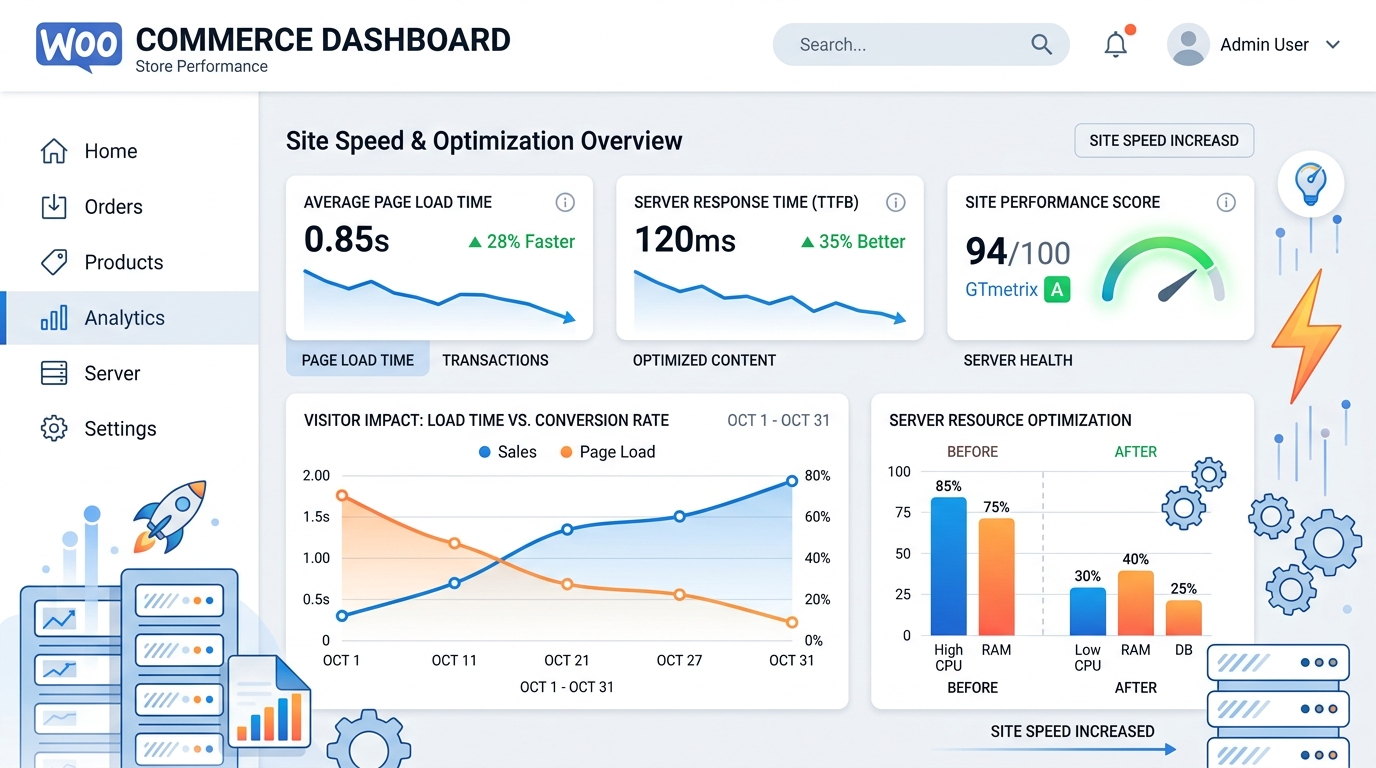Open info popup on Server Response Time card
The width and height of the screenshot is (1376, 768).
click(x=896, y=202)
